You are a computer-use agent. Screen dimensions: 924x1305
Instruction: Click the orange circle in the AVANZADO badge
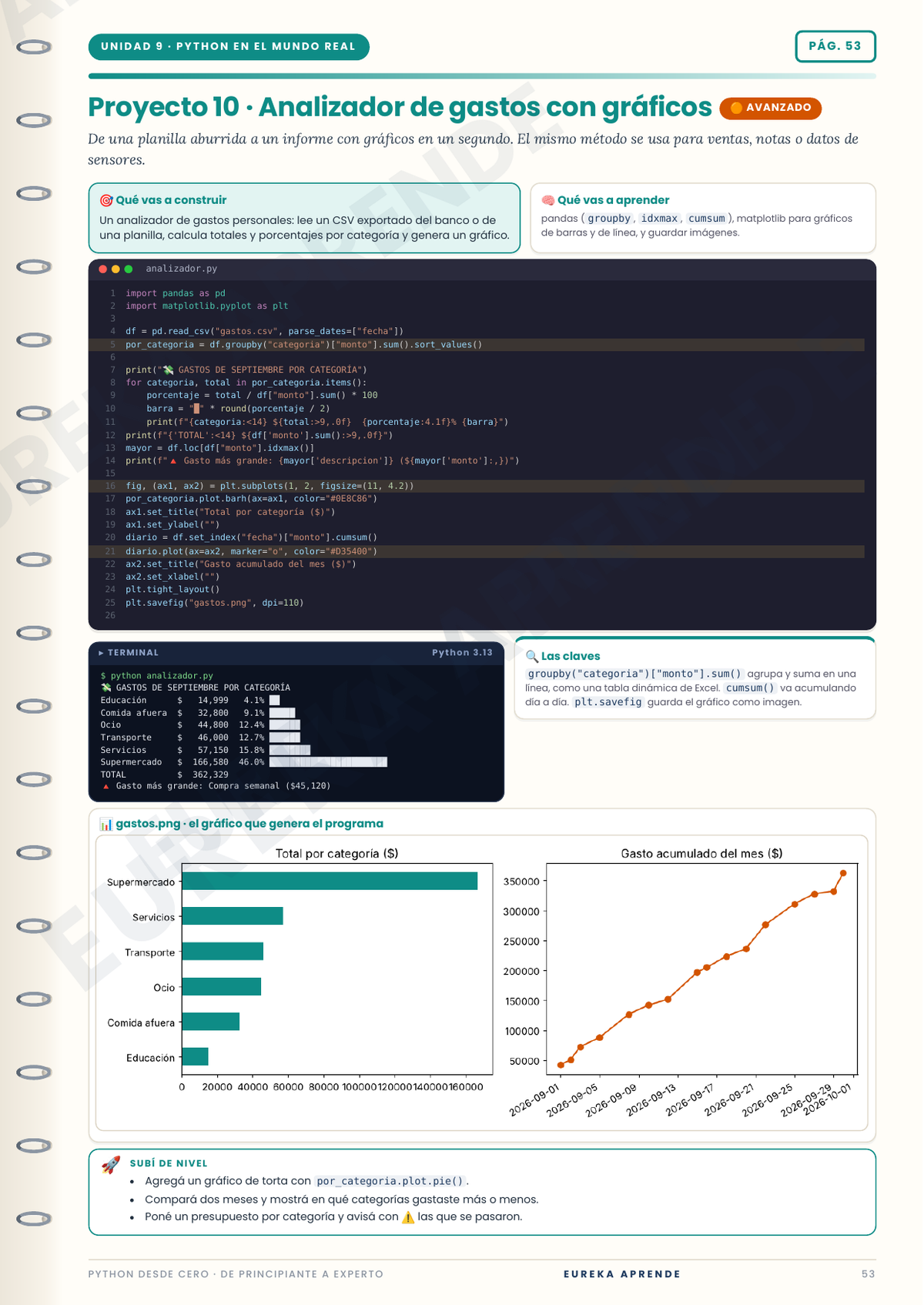pos(736,108)
